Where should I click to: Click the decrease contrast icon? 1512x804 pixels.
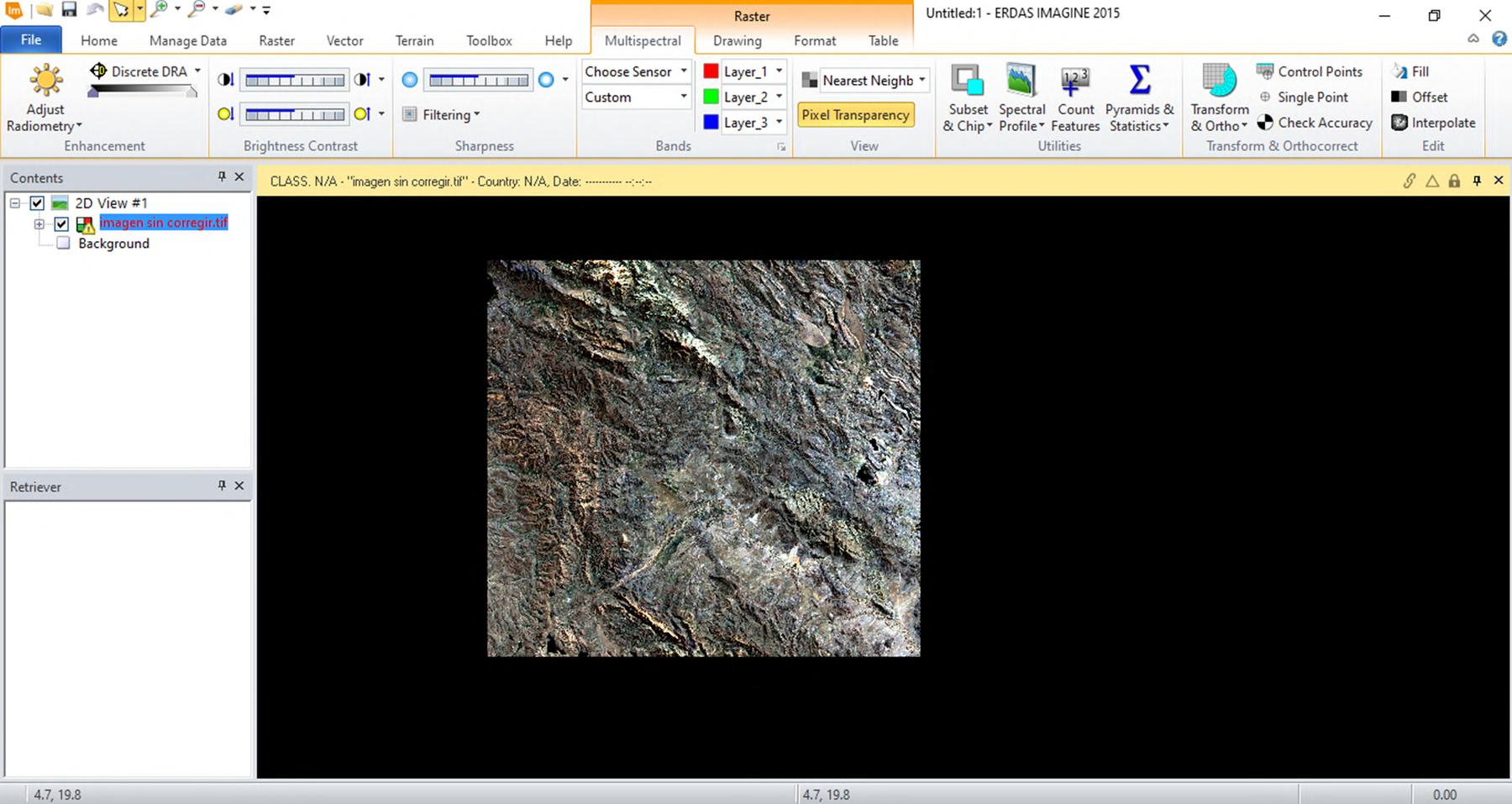tap(225, 80)
